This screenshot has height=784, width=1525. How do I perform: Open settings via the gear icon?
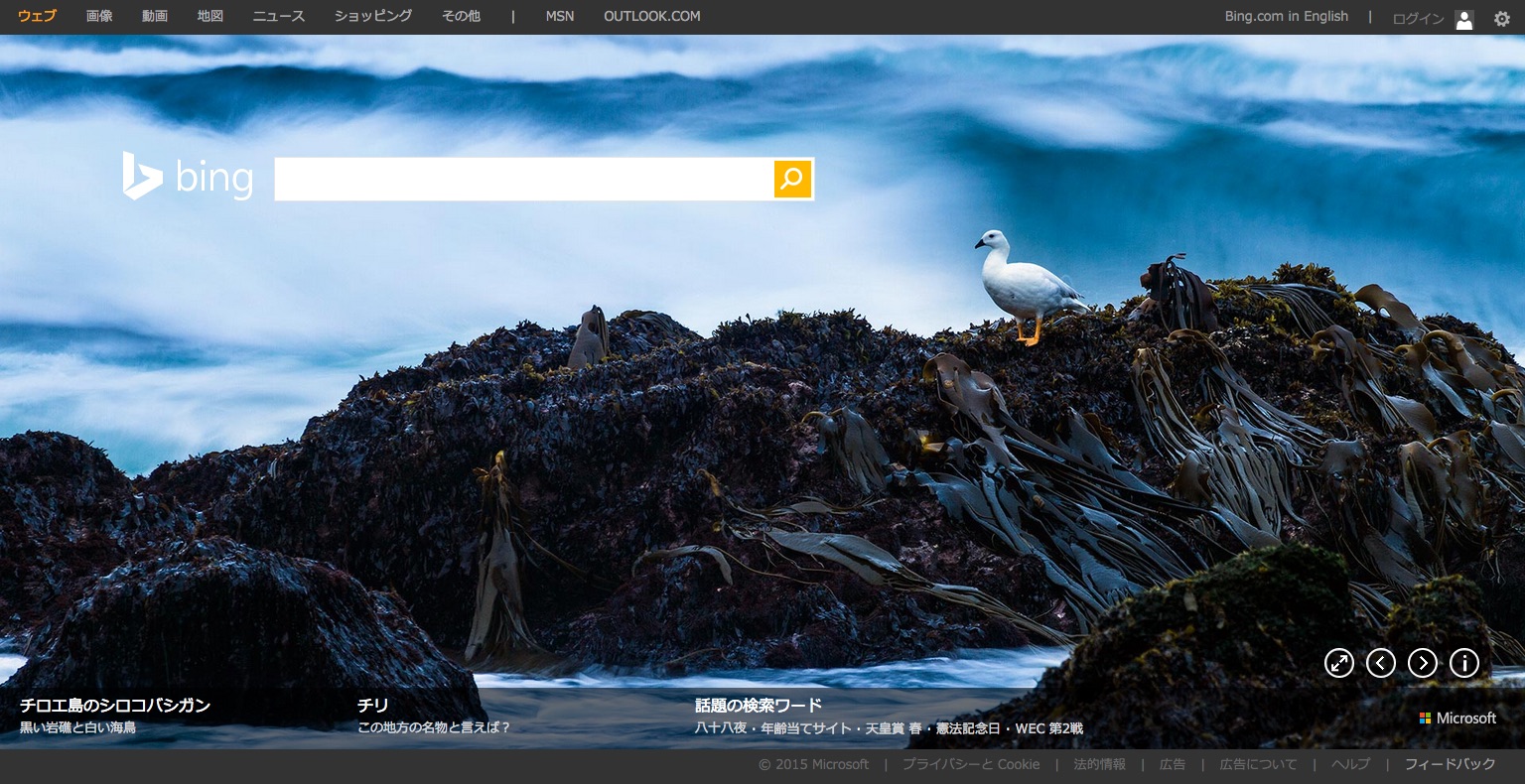click(1501, 19)
